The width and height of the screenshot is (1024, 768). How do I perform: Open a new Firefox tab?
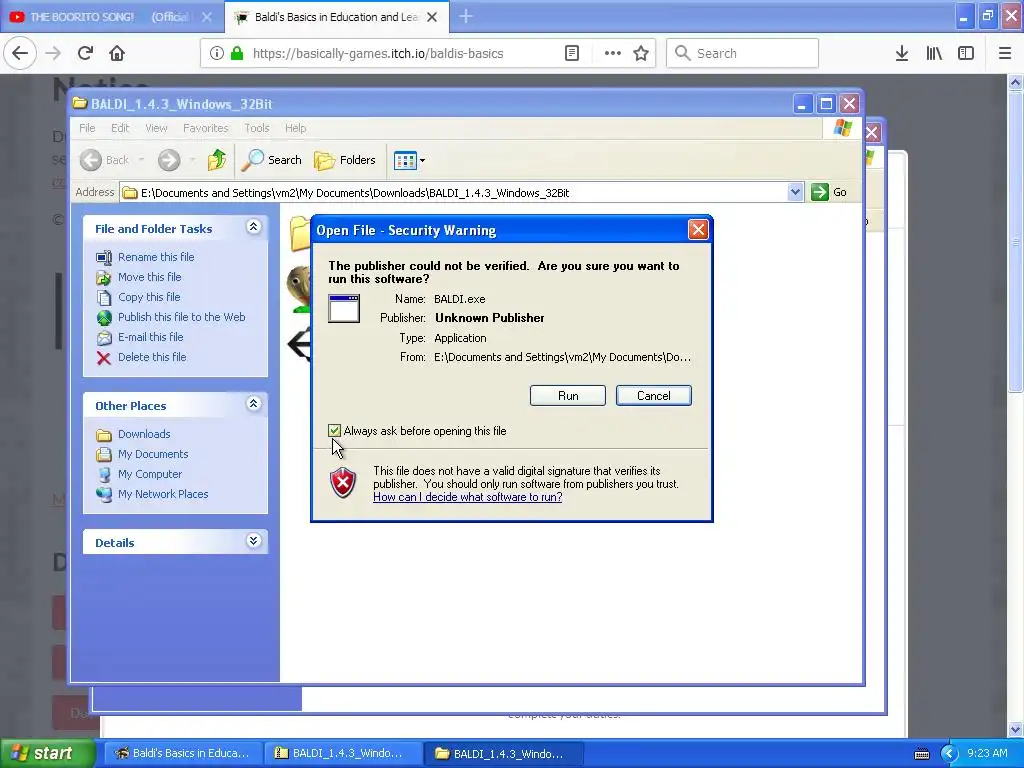[x=466, y=16]
